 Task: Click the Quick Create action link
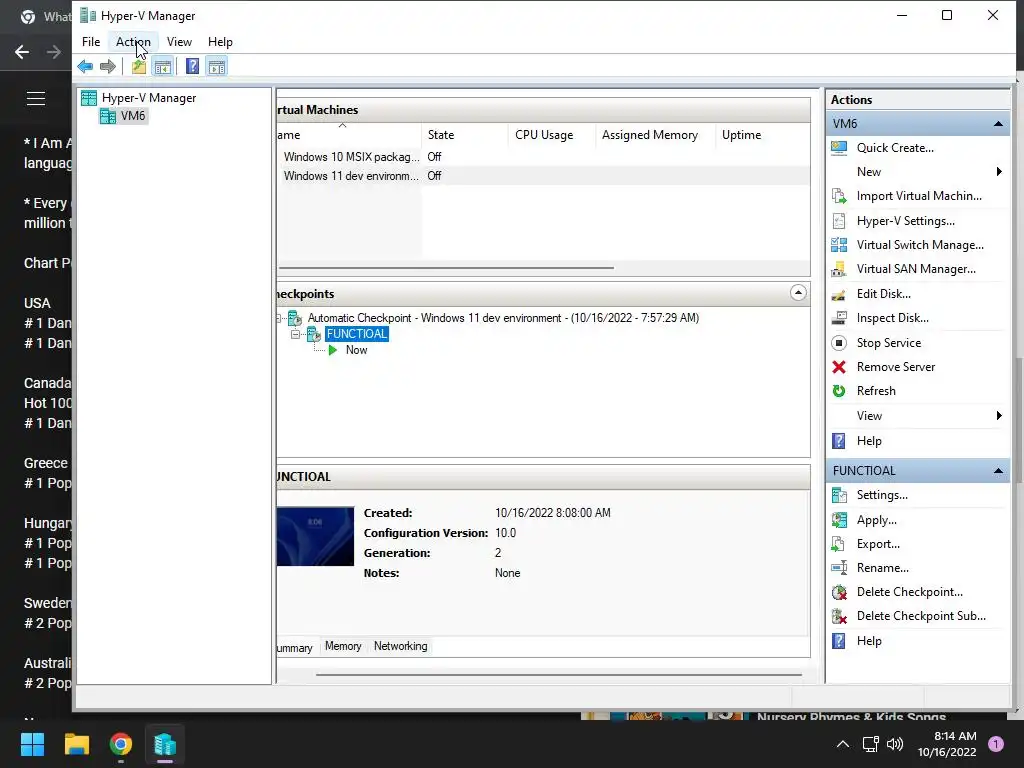(x=895, y=148)
